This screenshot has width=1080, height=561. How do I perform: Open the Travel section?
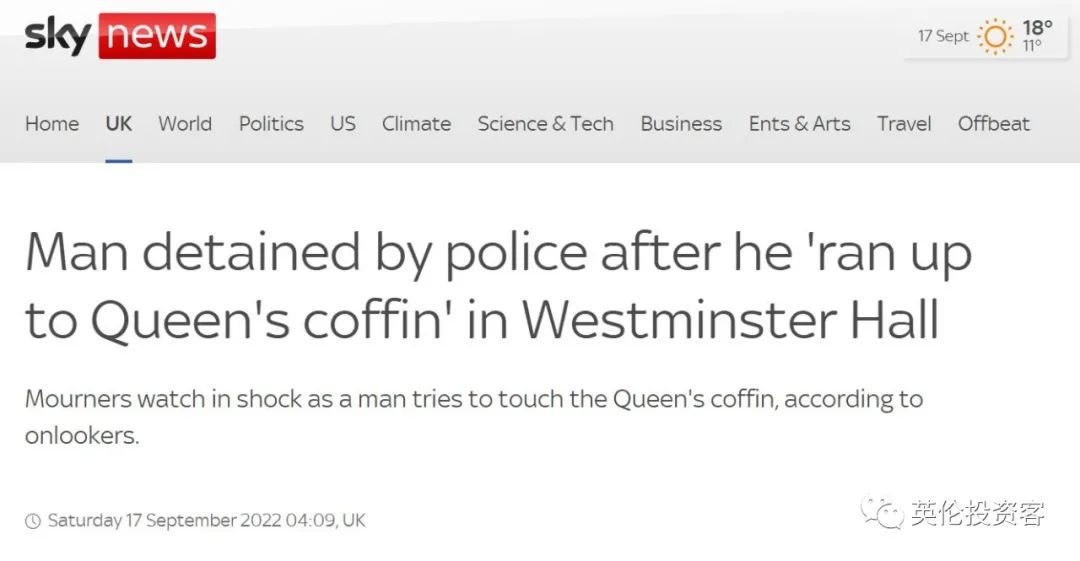(x=904, y=123)
